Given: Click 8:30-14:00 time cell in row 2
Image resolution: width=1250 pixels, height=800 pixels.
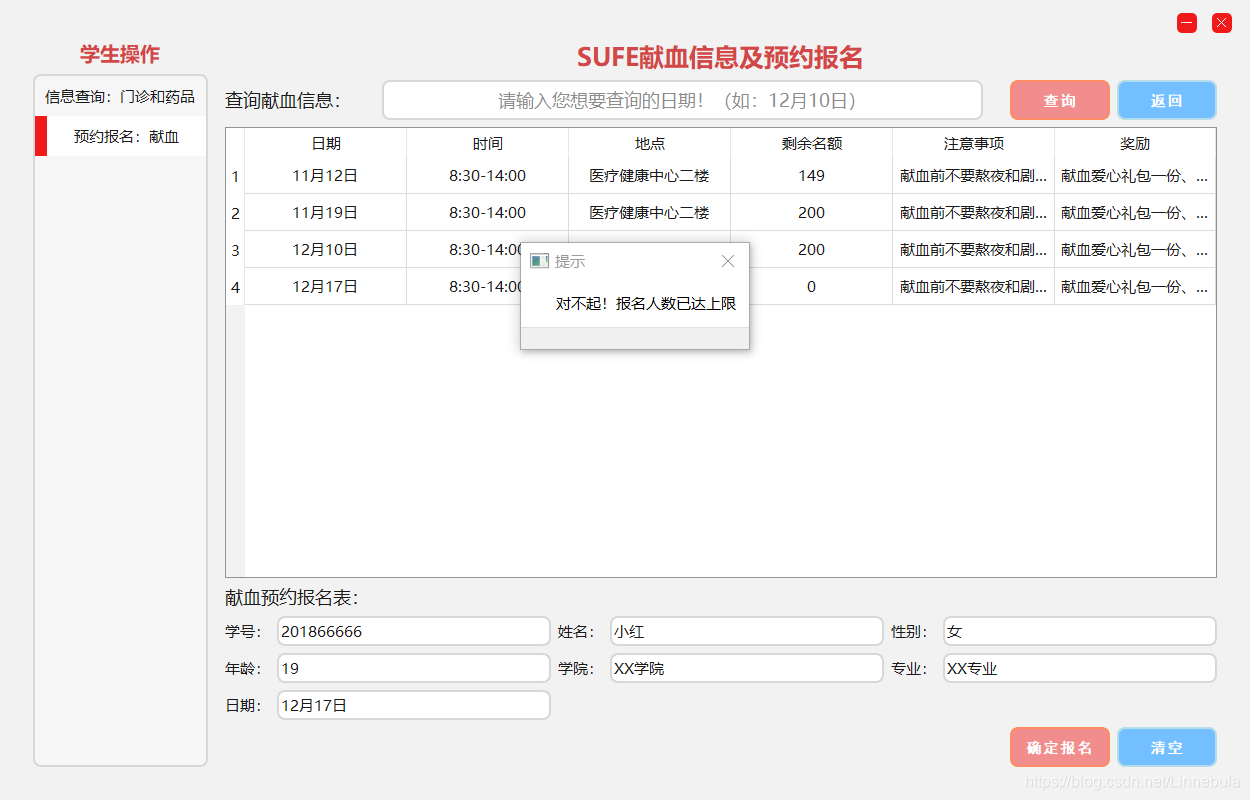Looking at the screenshot, I should click(488, 213).
